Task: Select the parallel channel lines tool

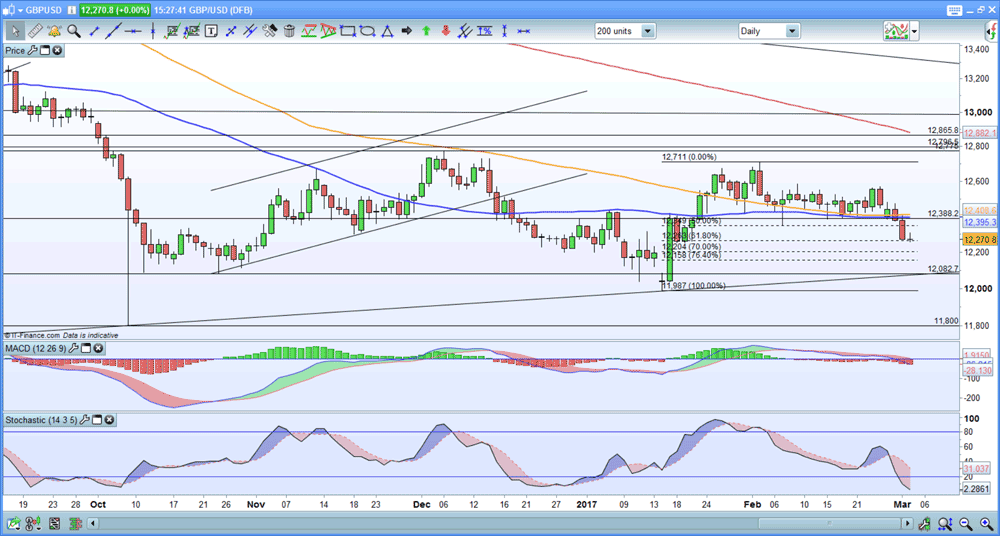Action: pos(249,30)
